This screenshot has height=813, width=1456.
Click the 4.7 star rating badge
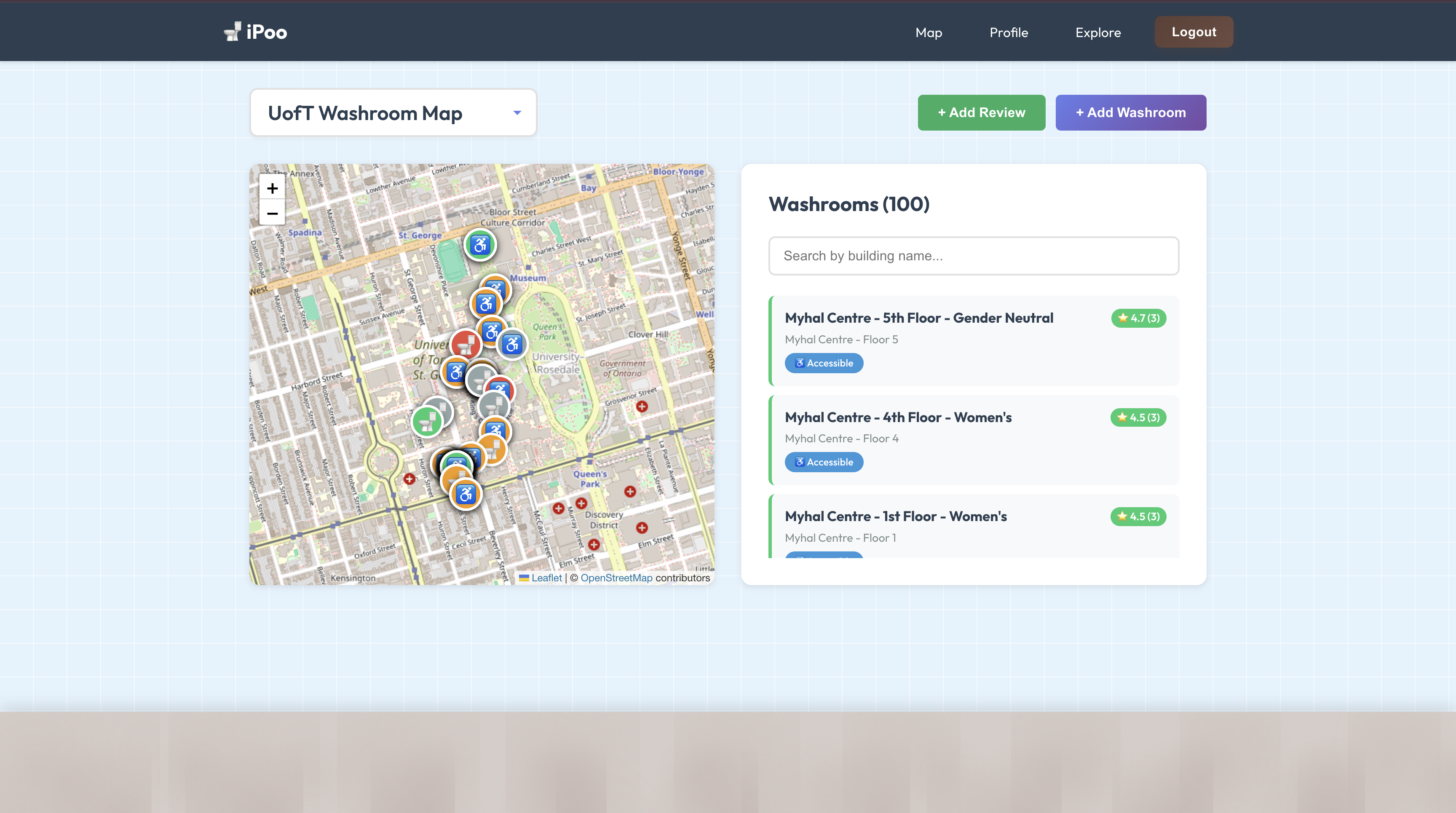1138,318
